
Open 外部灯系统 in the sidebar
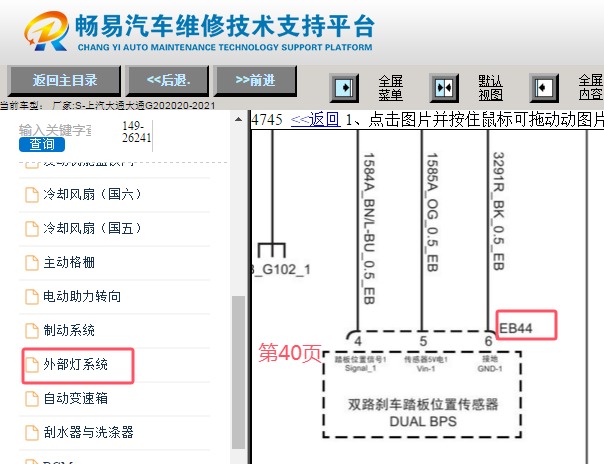pyautogui.click(x=76, y=365)
